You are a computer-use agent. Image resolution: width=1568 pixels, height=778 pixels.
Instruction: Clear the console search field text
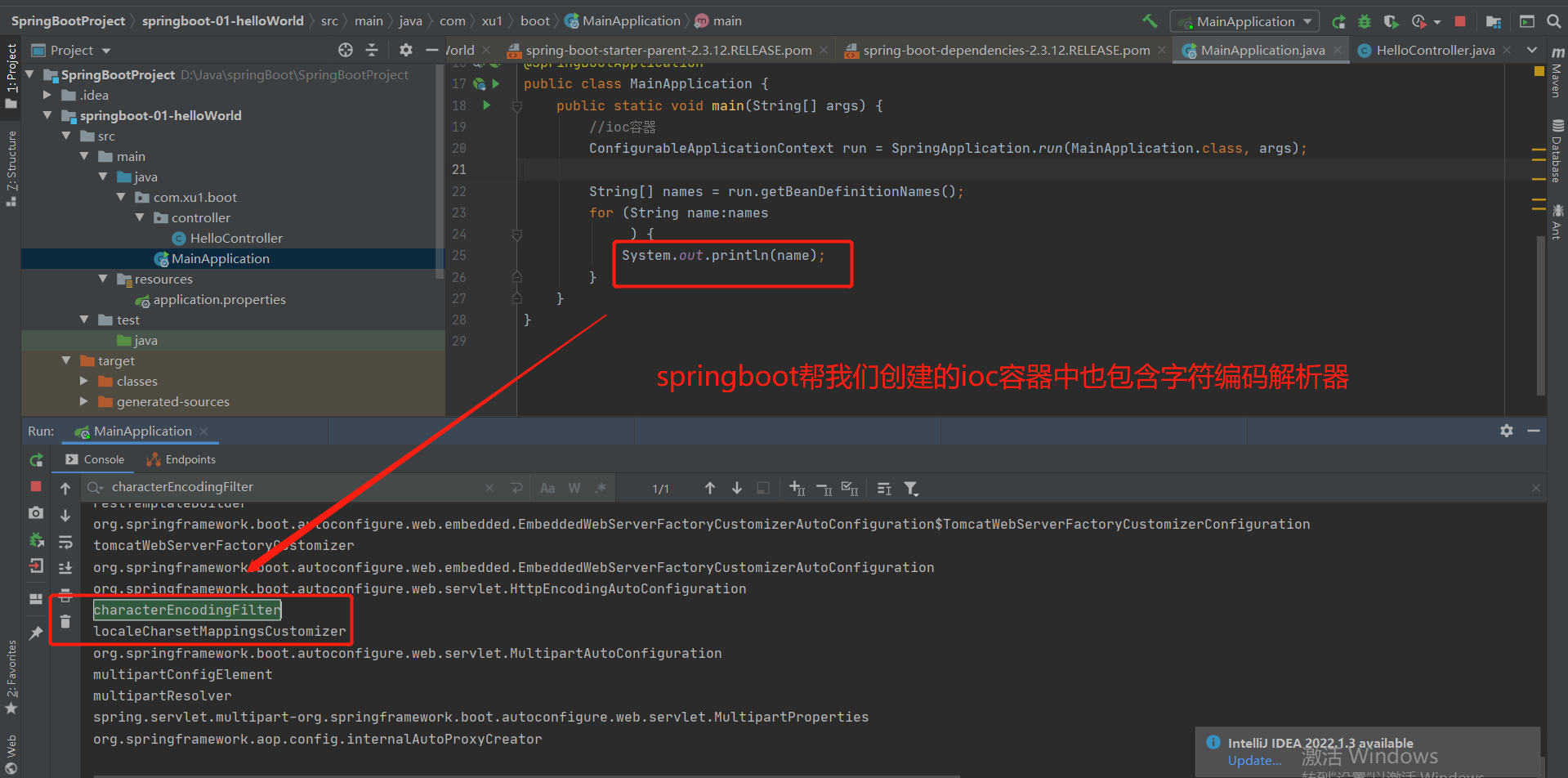pos(489,488)
